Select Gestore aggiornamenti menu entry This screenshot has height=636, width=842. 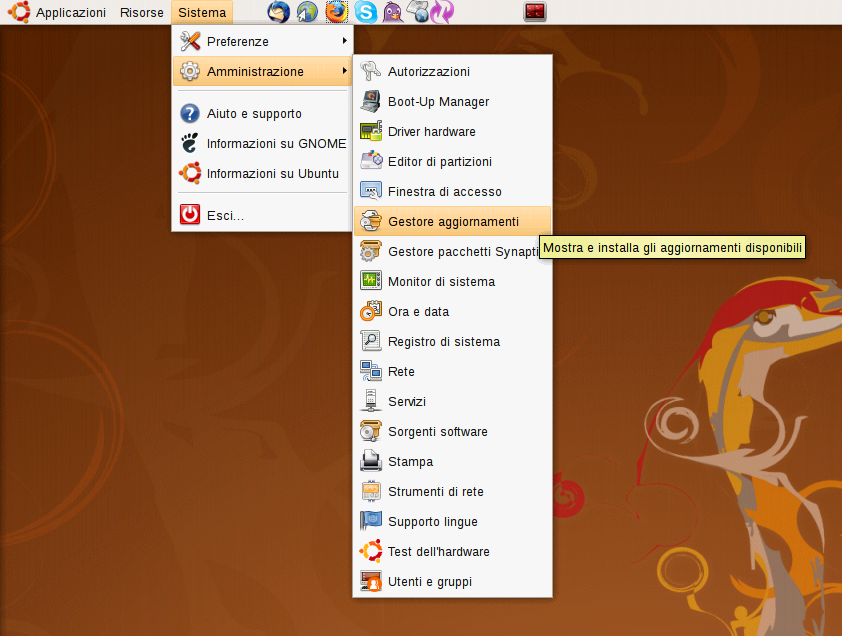click(x=453, y=221)
